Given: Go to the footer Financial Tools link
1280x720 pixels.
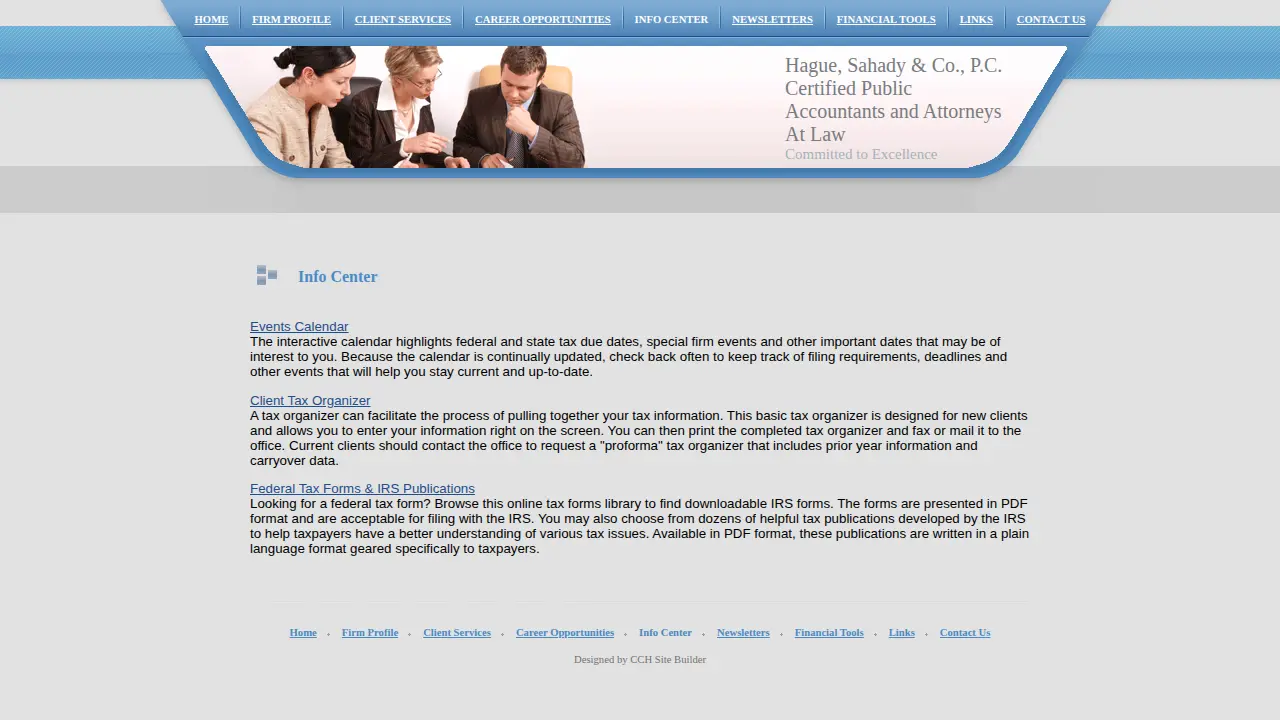Looking at the screenshot, I should point(829,632).
